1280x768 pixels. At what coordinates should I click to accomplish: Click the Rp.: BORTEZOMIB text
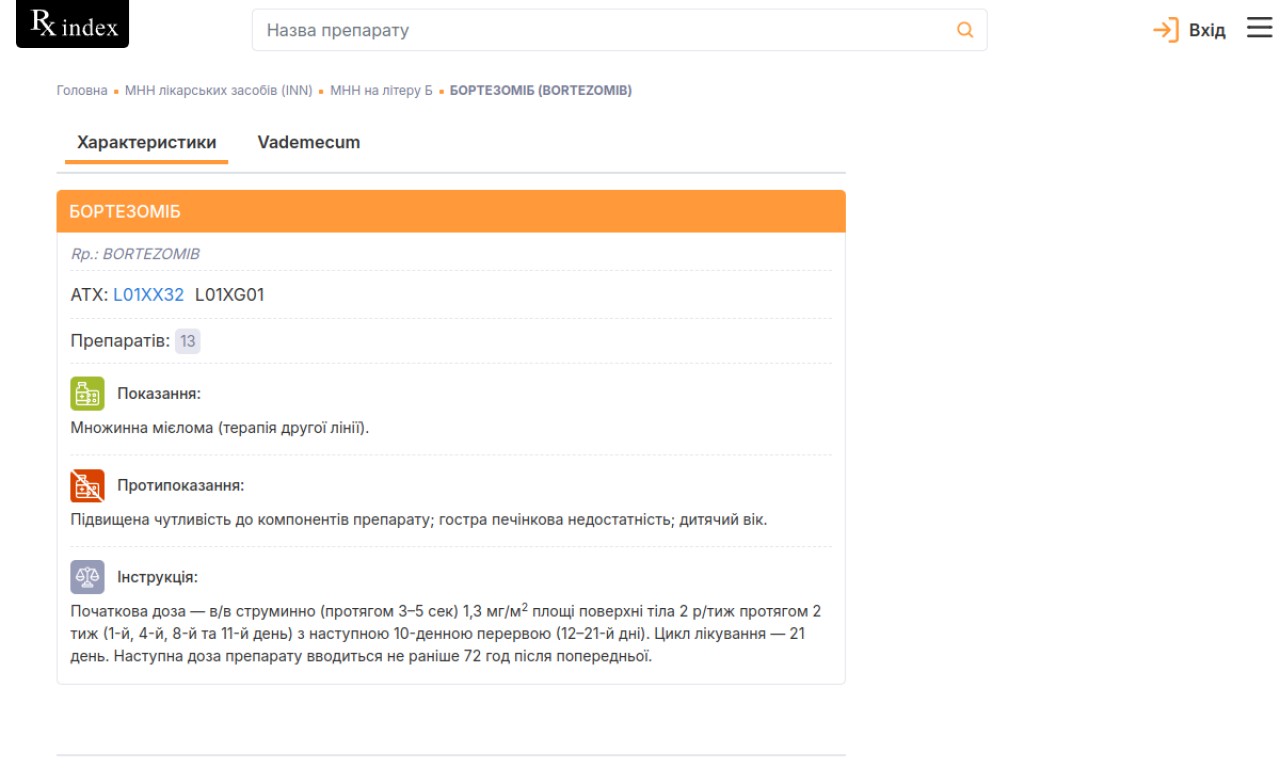[136, 254]
